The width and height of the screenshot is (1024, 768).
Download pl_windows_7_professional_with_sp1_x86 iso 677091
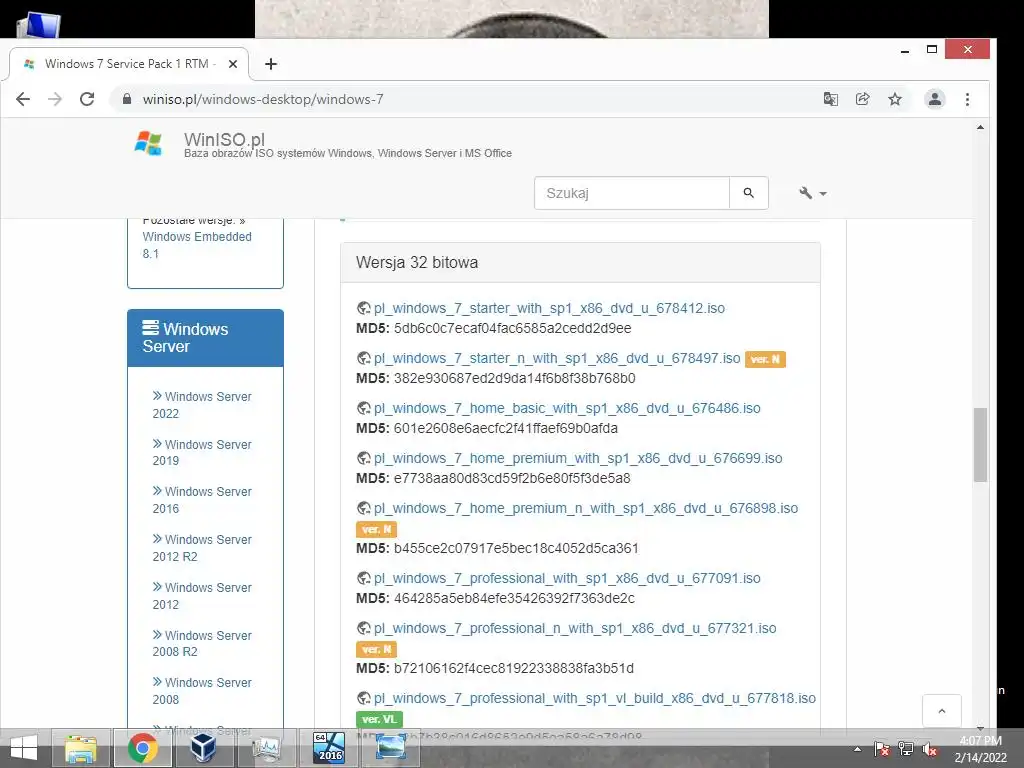[x=567, y=578]
